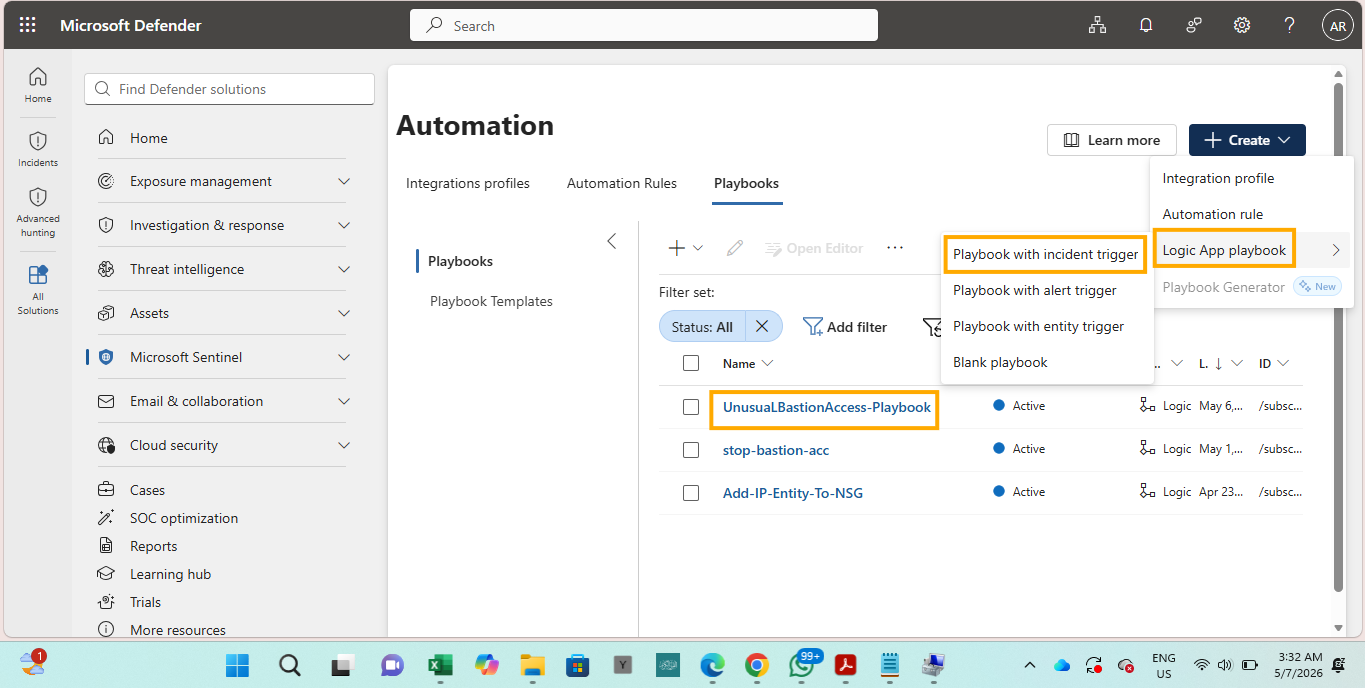The height and width of the screenshot is (688, 1365).
Task: Select Playbook with entity trigger
Action: [1038, 326]
